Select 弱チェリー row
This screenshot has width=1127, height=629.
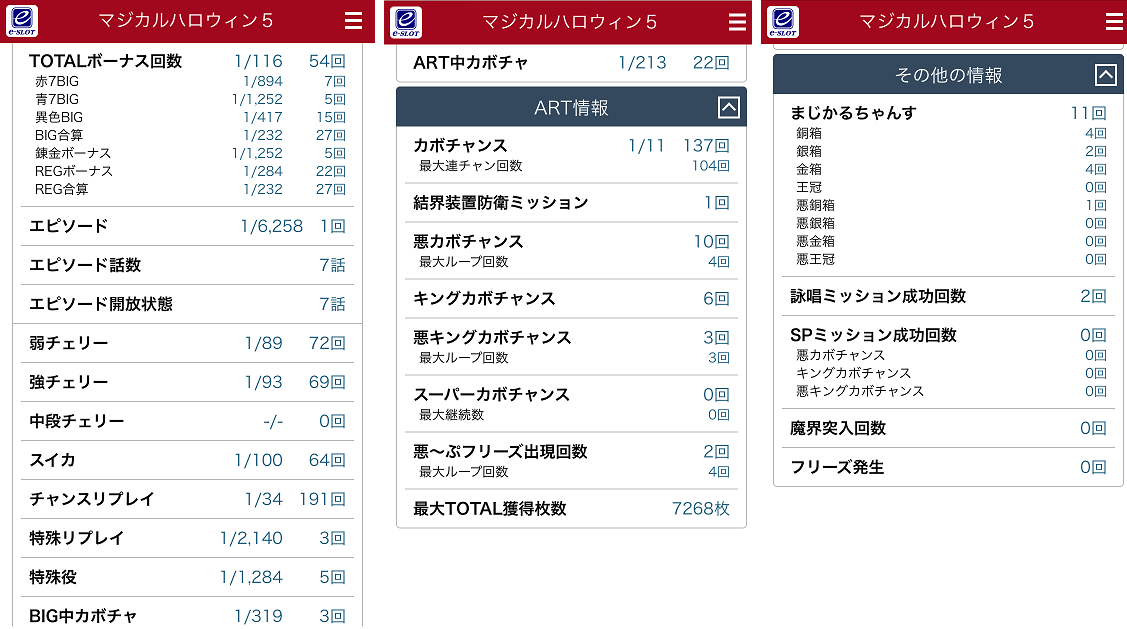[x=187, y=344]
